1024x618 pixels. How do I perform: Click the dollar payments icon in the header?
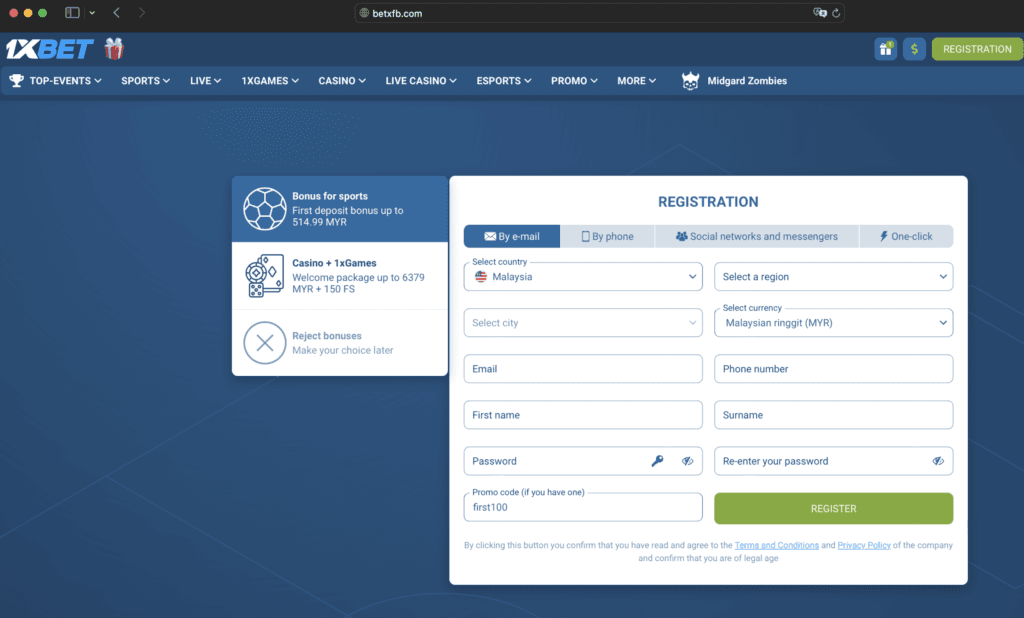tap(914, 48)
